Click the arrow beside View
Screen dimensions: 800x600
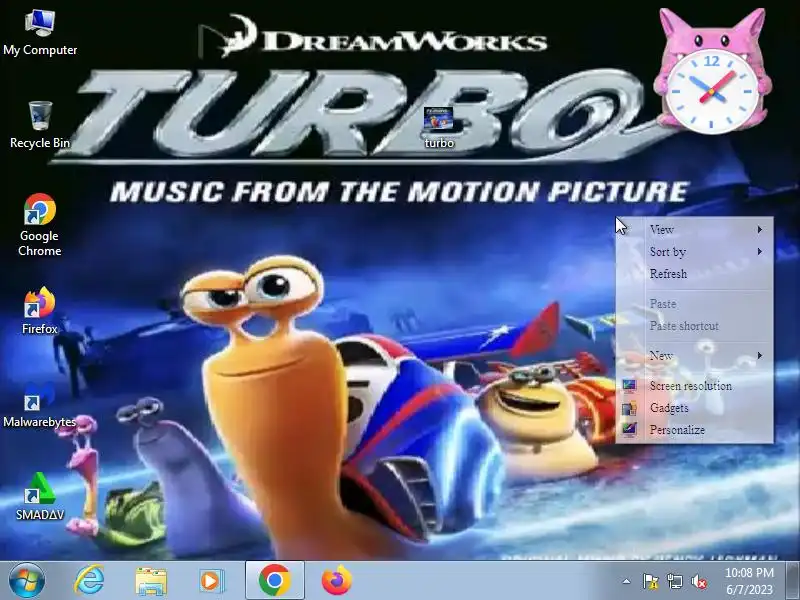pos(760,230)
